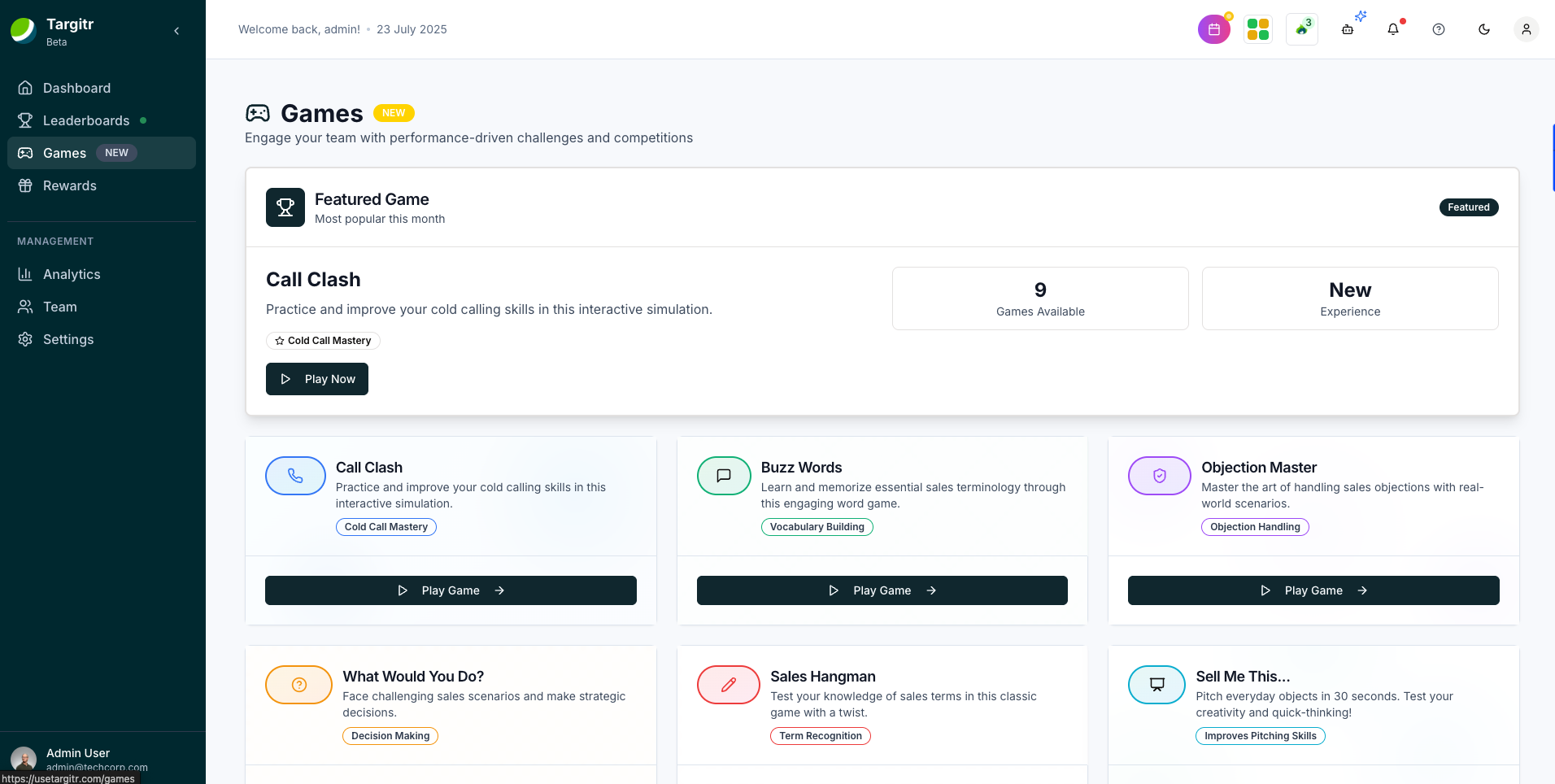Click the four colored squares grid icon
This screenshot has width=1555, height=784.
1257,29
